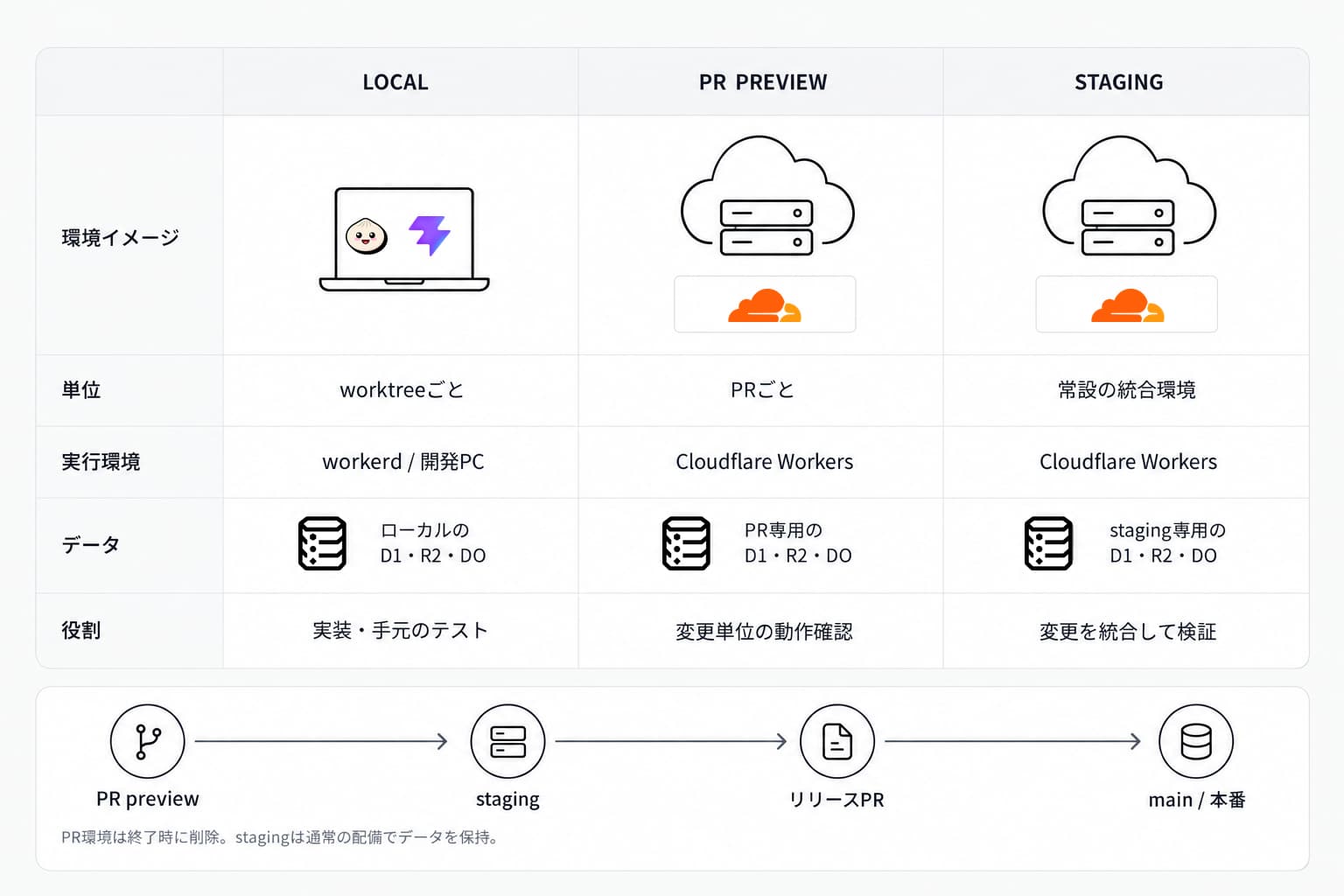The height and width of the screenshot is (896, 1344).
Task: Click the staging専用の D1・R2・DO text
Action: pos(1167,542)
